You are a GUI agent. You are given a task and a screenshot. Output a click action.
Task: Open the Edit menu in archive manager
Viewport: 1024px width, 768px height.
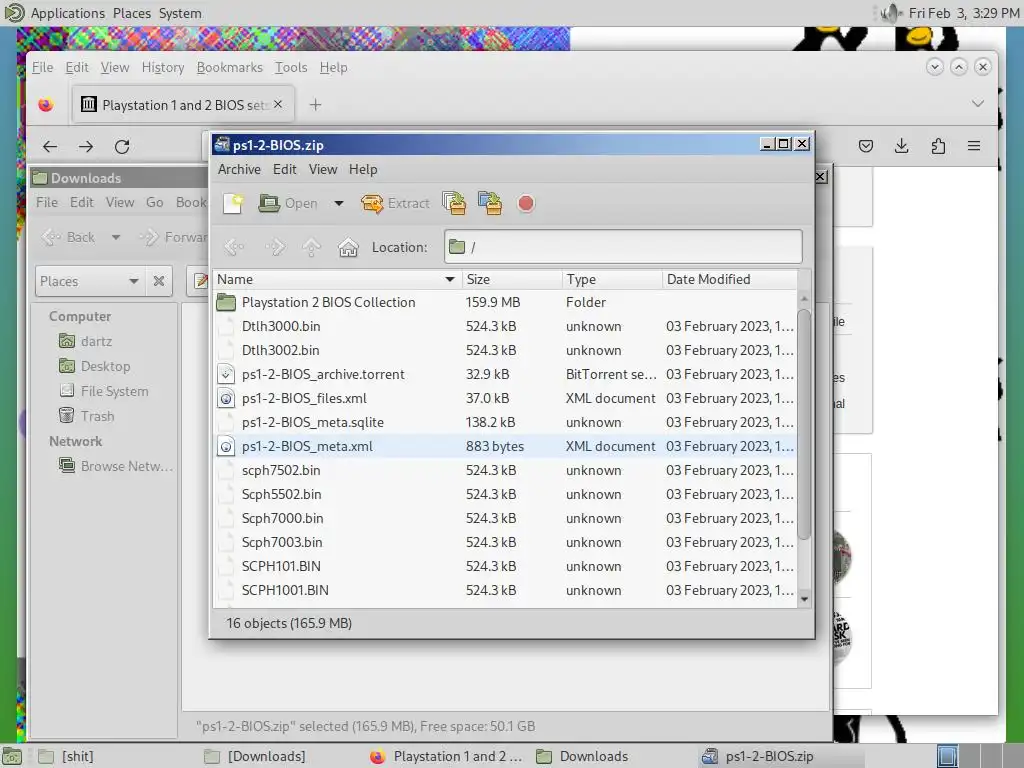(285, 170)
